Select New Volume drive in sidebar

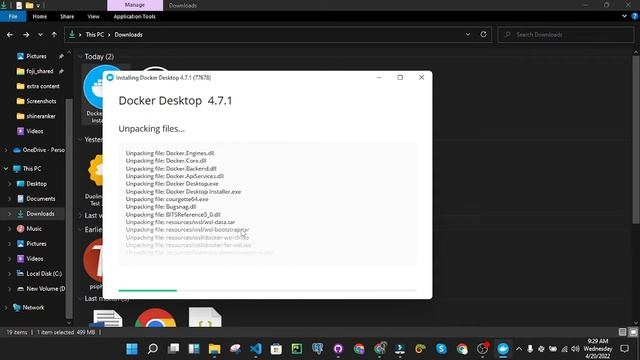coord(45,289)
